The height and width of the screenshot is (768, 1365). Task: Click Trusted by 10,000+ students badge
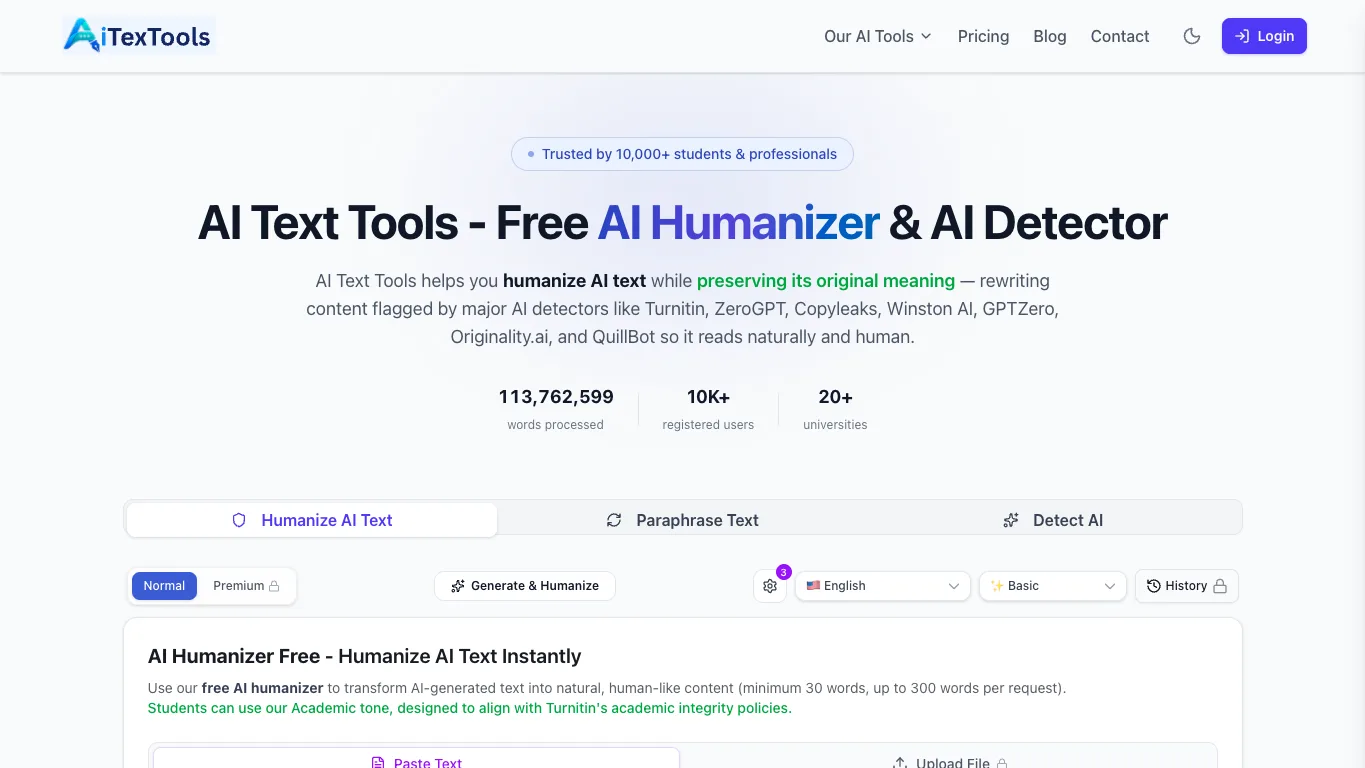(682, 154)
